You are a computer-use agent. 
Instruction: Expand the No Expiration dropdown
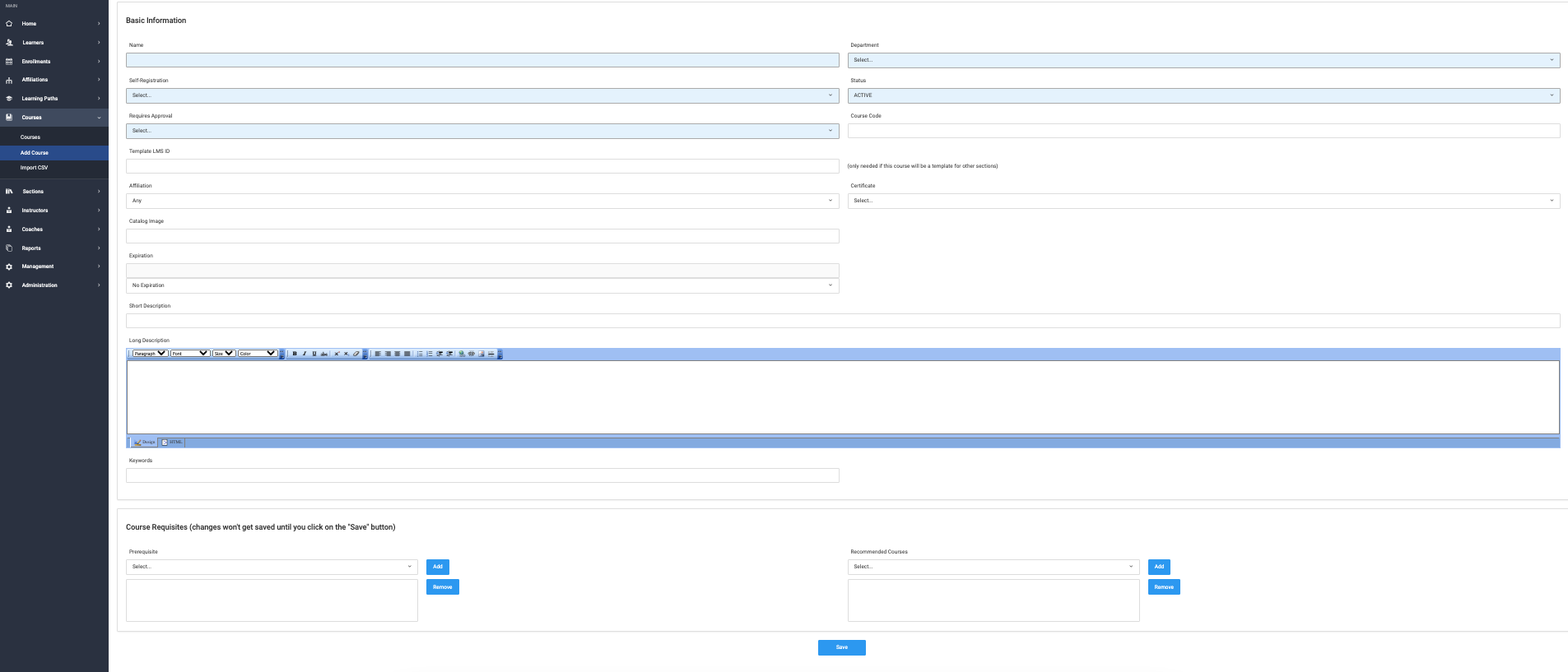coord(482,285)
